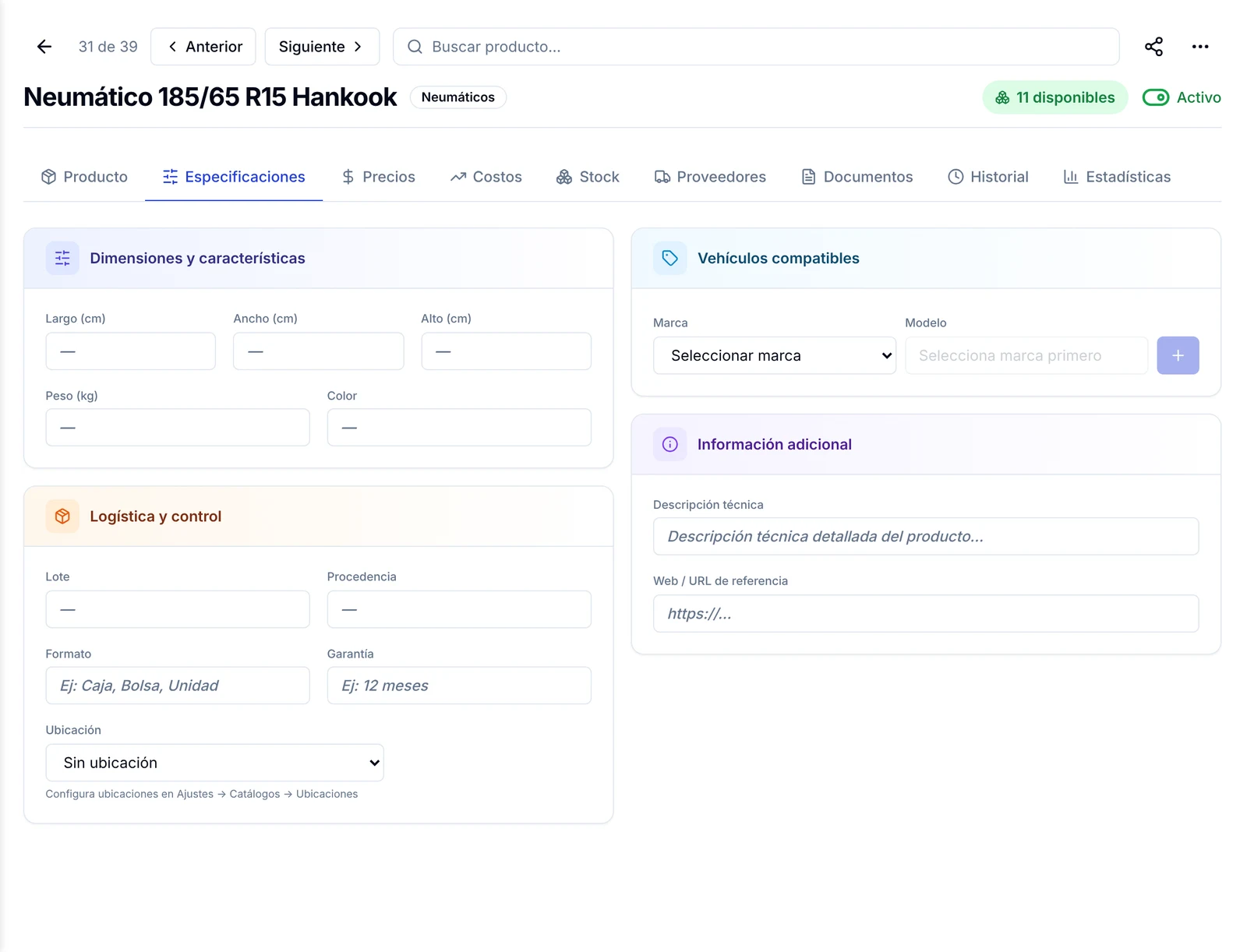Image resolution: width=1247 pixels, height=952 pixels.
Task: Open the Sin ubicación dropdown
Action: 214,763
